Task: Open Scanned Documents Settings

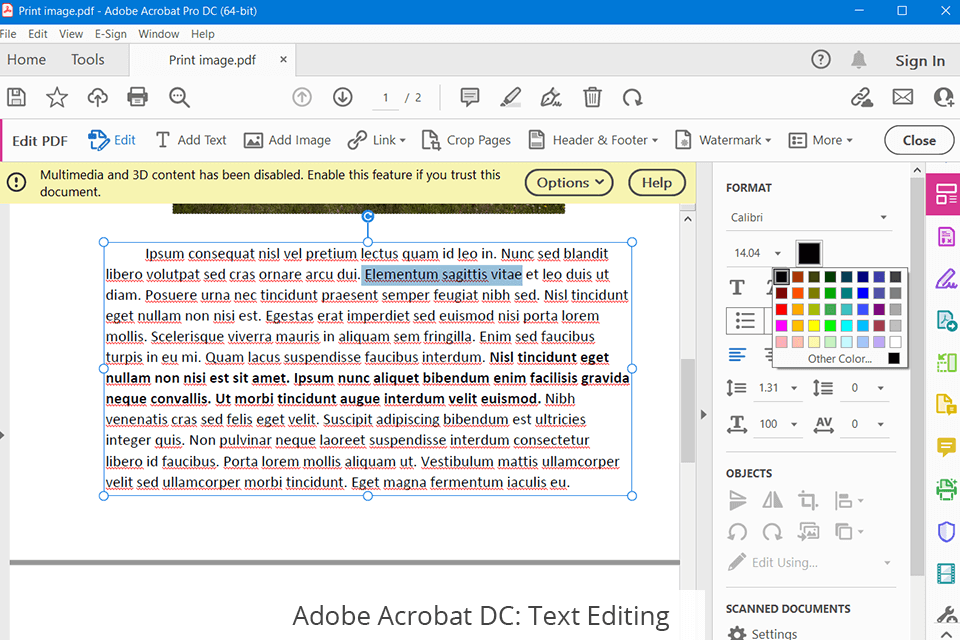Action: [x=763, y=633]
